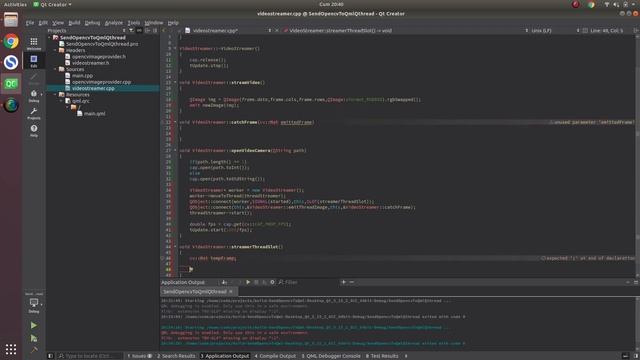Open the Debug mode
The width and height of the screenshot is (640, 360).
[34, 96]
